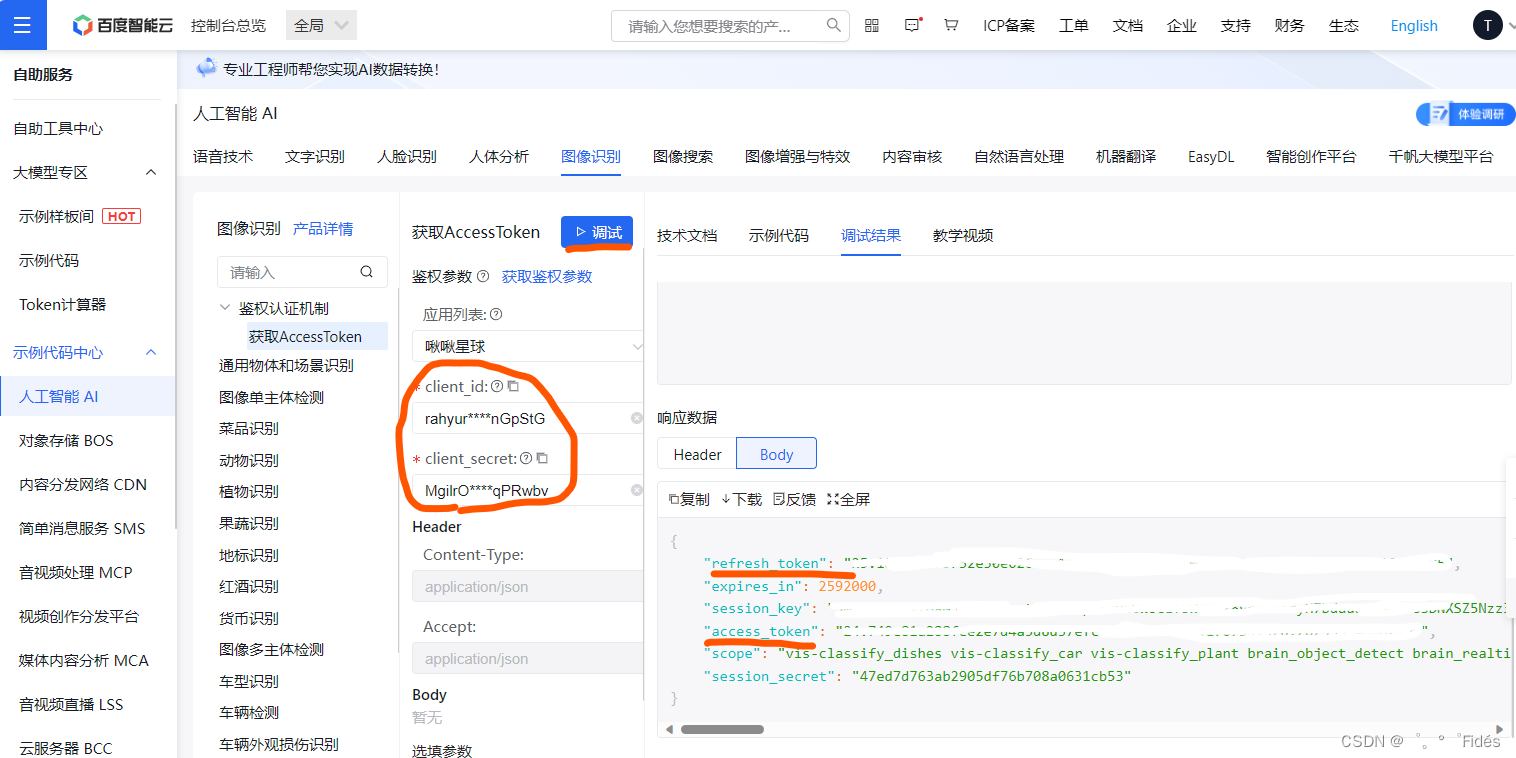Click the cloud icon in the banner

pos(206,68)
